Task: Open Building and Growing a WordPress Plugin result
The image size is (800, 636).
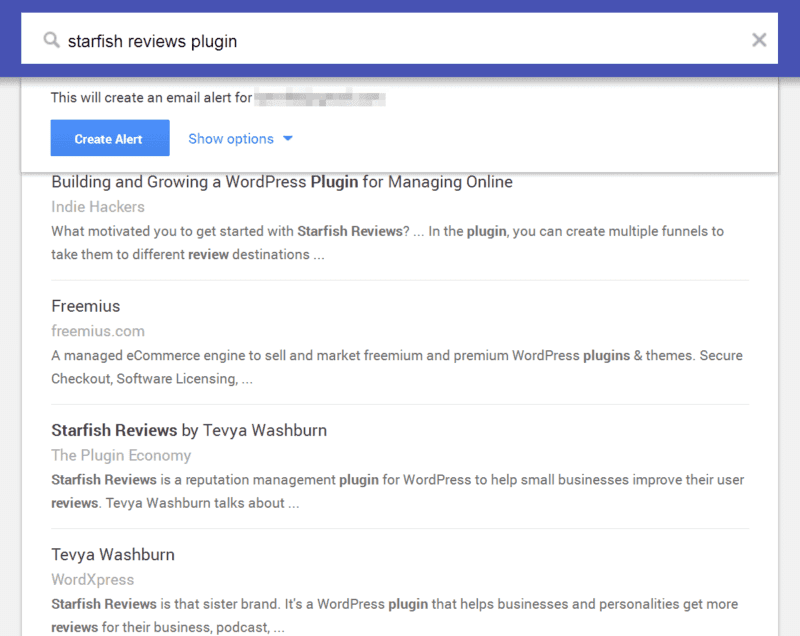Action: pos(282,182)
